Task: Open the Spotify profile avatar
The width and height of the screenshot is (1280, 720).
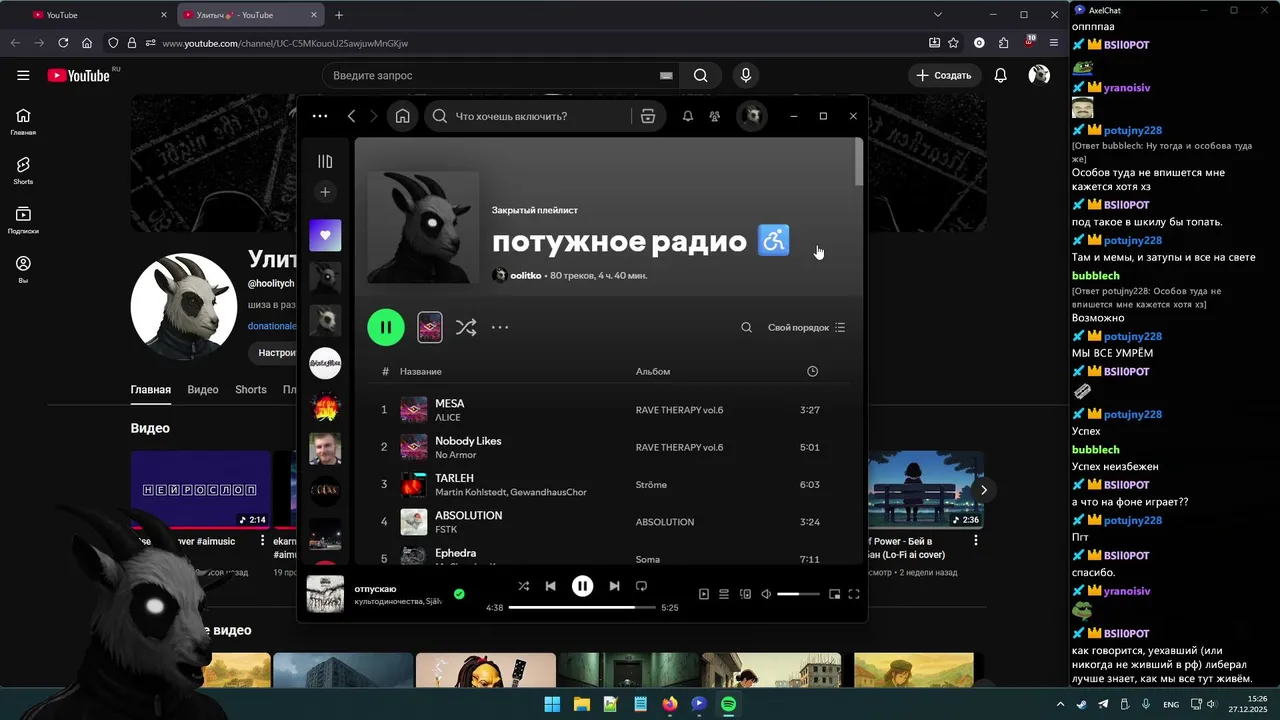Action: click(x=752, y=116)
